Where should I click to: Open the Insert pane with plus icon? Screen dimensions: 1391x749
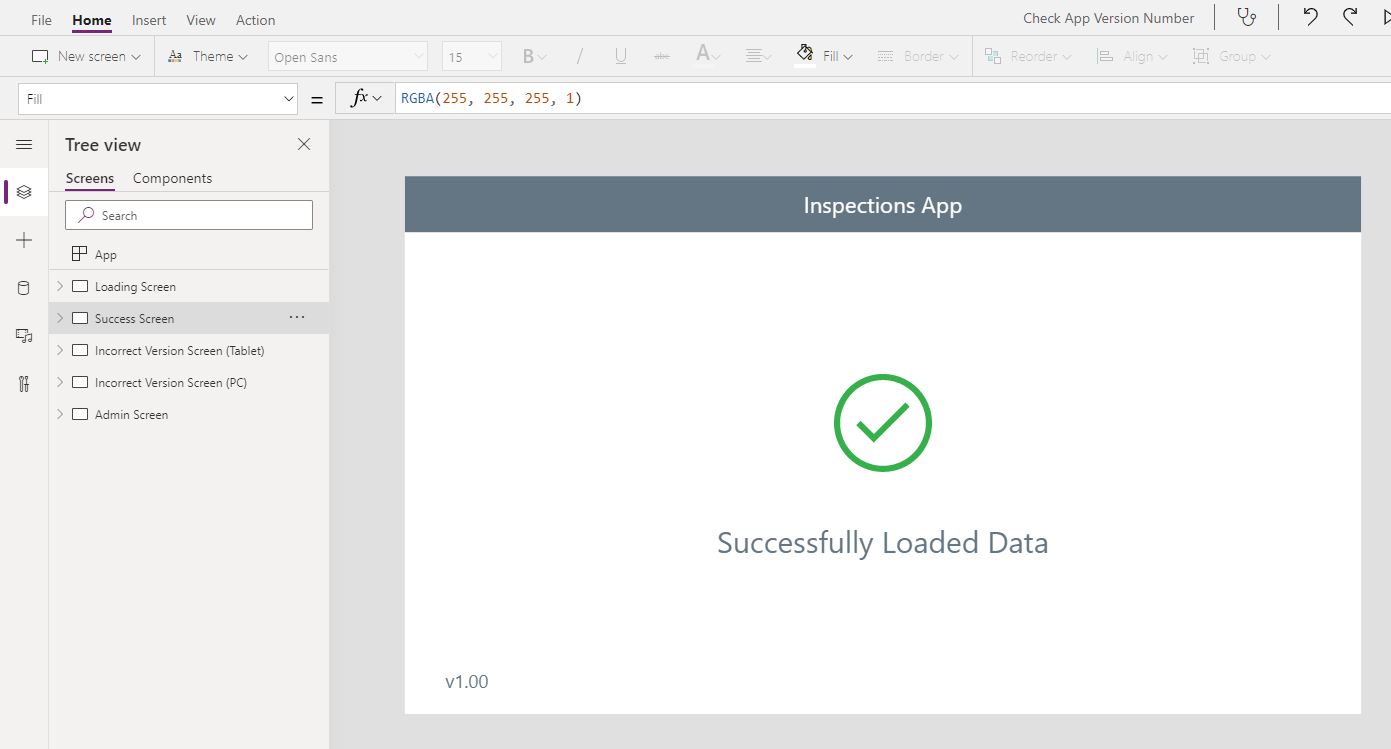click(24, 240)
